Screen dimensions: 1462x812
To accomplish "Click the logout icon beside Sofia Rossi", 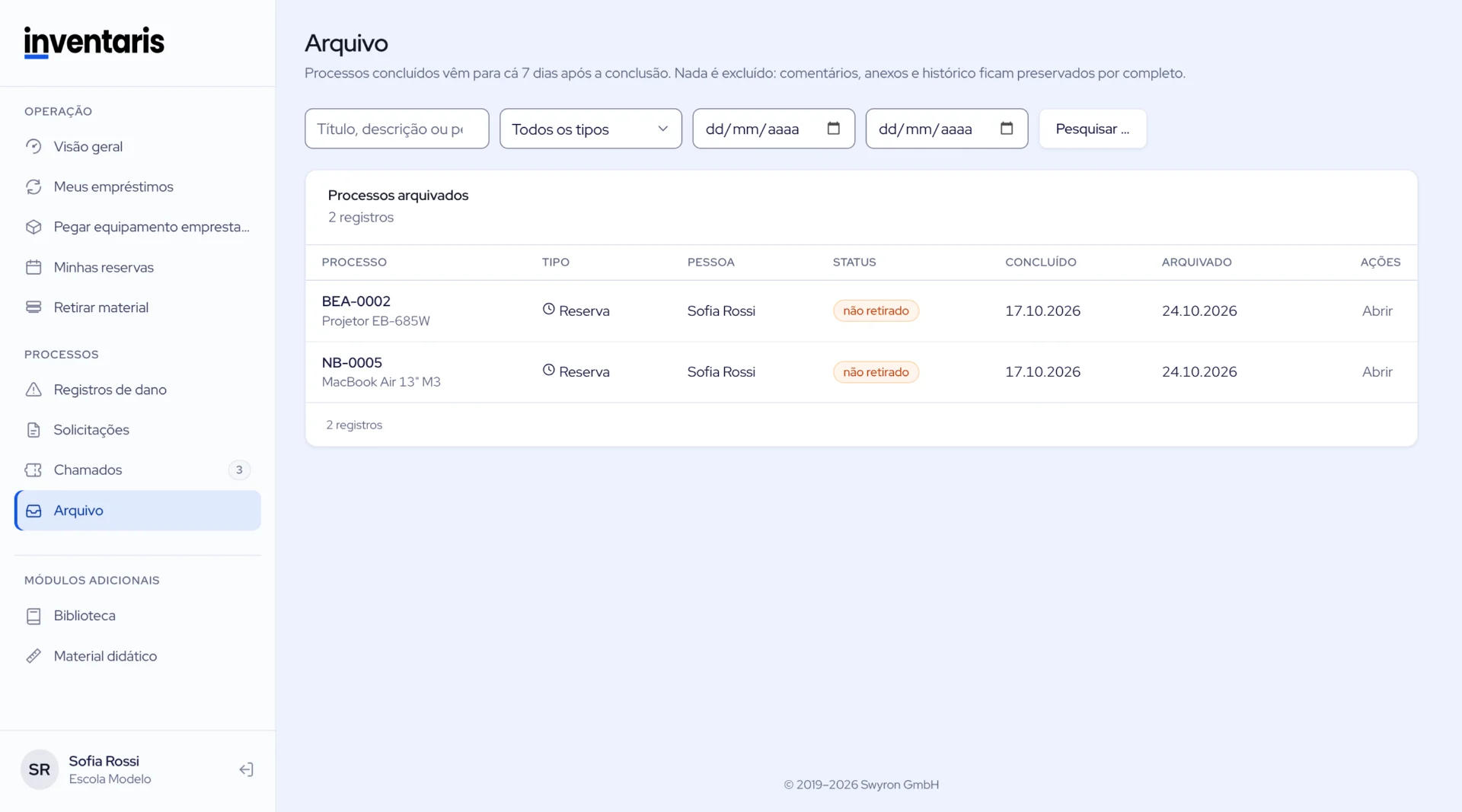I will [x=246, y=769].
